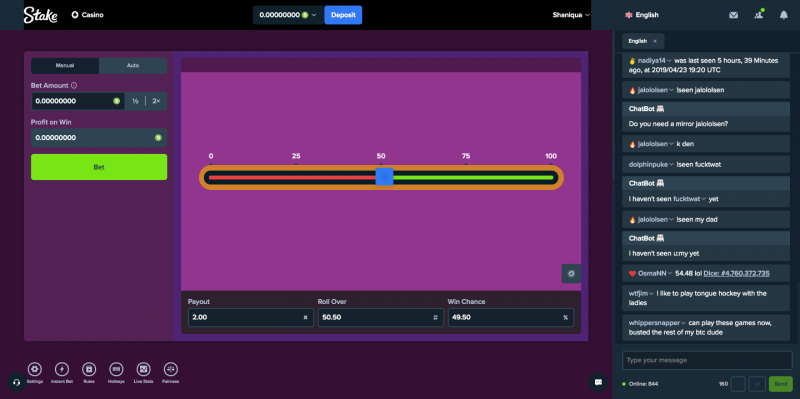Send the chat message

pyautogui.click(x=781, y=384)
